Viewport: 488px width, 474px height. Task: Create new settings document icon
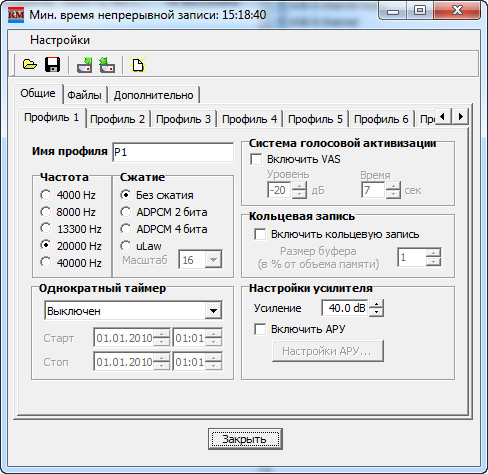(138, 65)
